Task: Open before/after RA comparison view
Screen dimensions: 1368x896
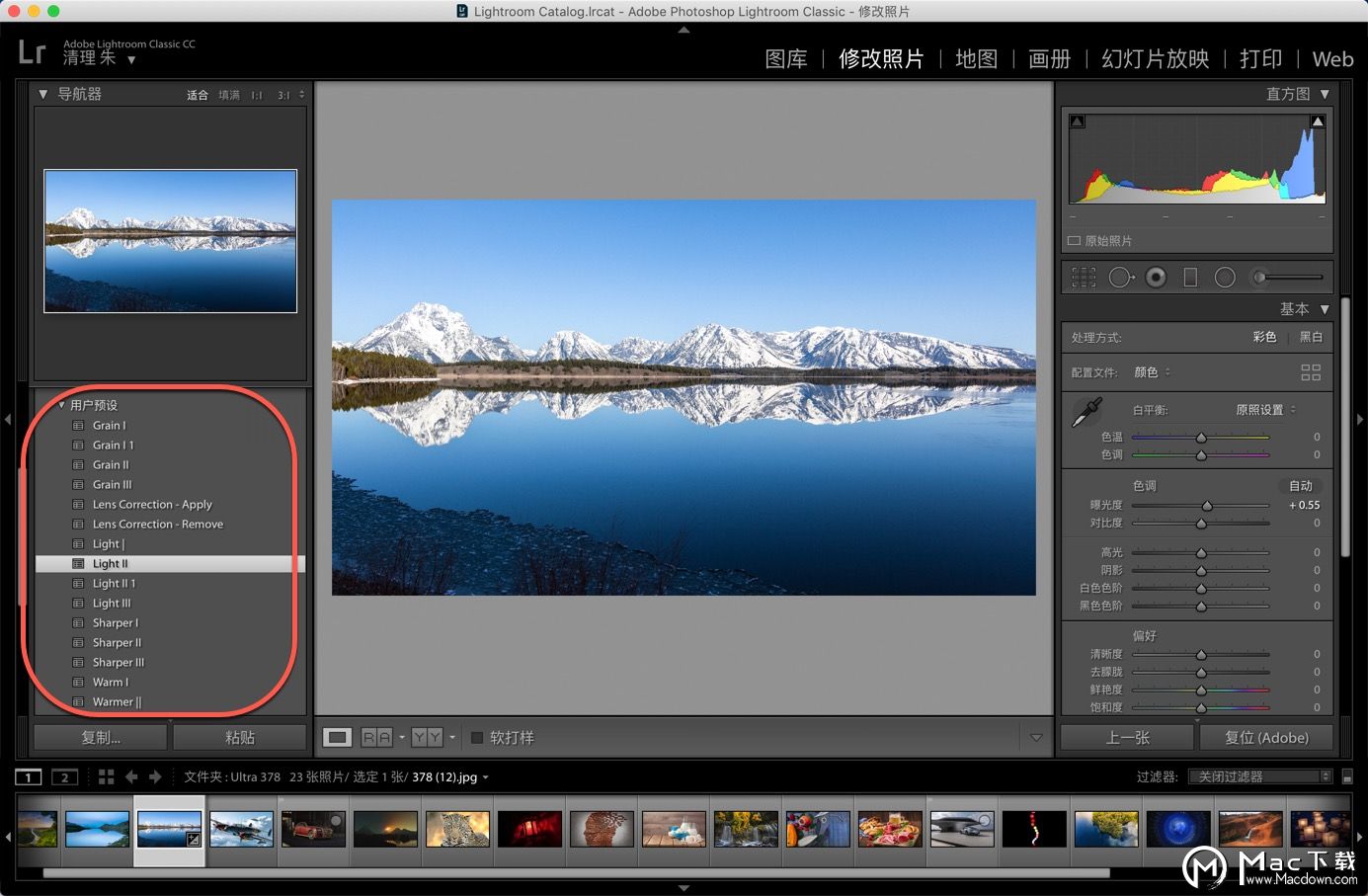Action: (377, 737)
